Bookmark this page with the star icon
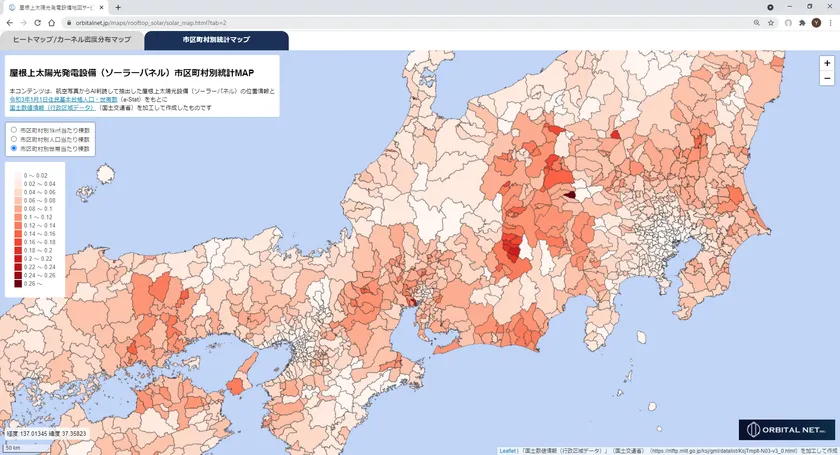840x455 pixels. coord(771,22)
